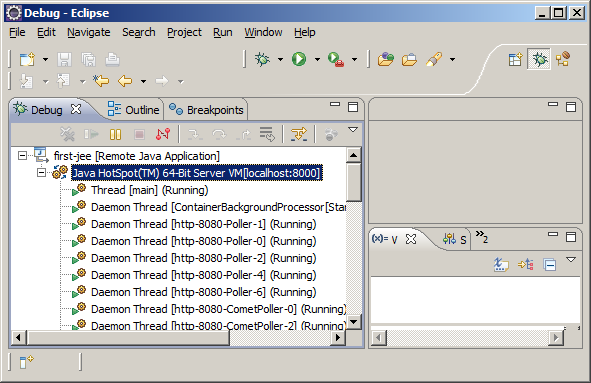The image size is (591, 383).
Task: Click Next Annotation icon
Action: pyautogui.click(x=26, y=81)
